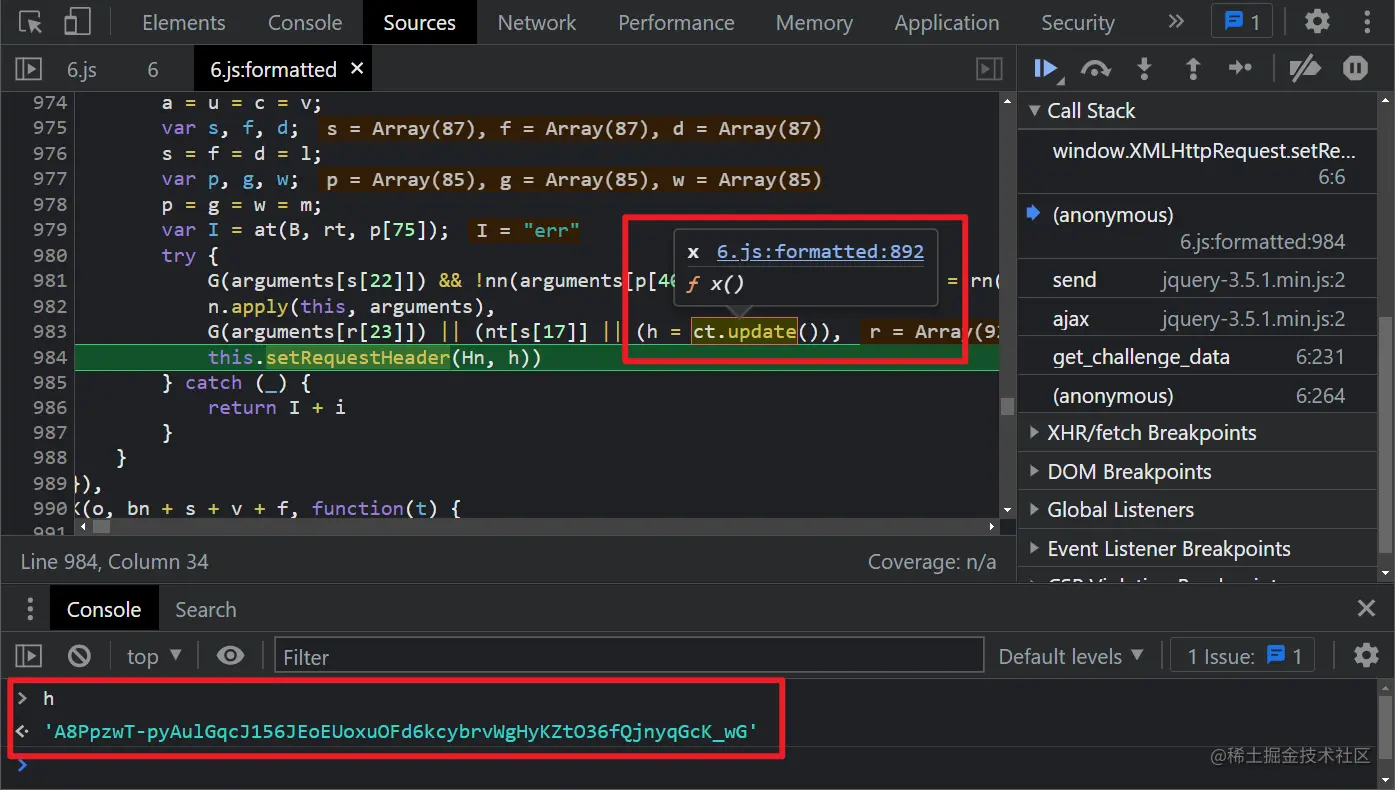Image resolution: width=1395 pixels, height=790 pixels.
Task: Open 6.js:formatted:892 link in tooltip
Action: tap(820, 251)
